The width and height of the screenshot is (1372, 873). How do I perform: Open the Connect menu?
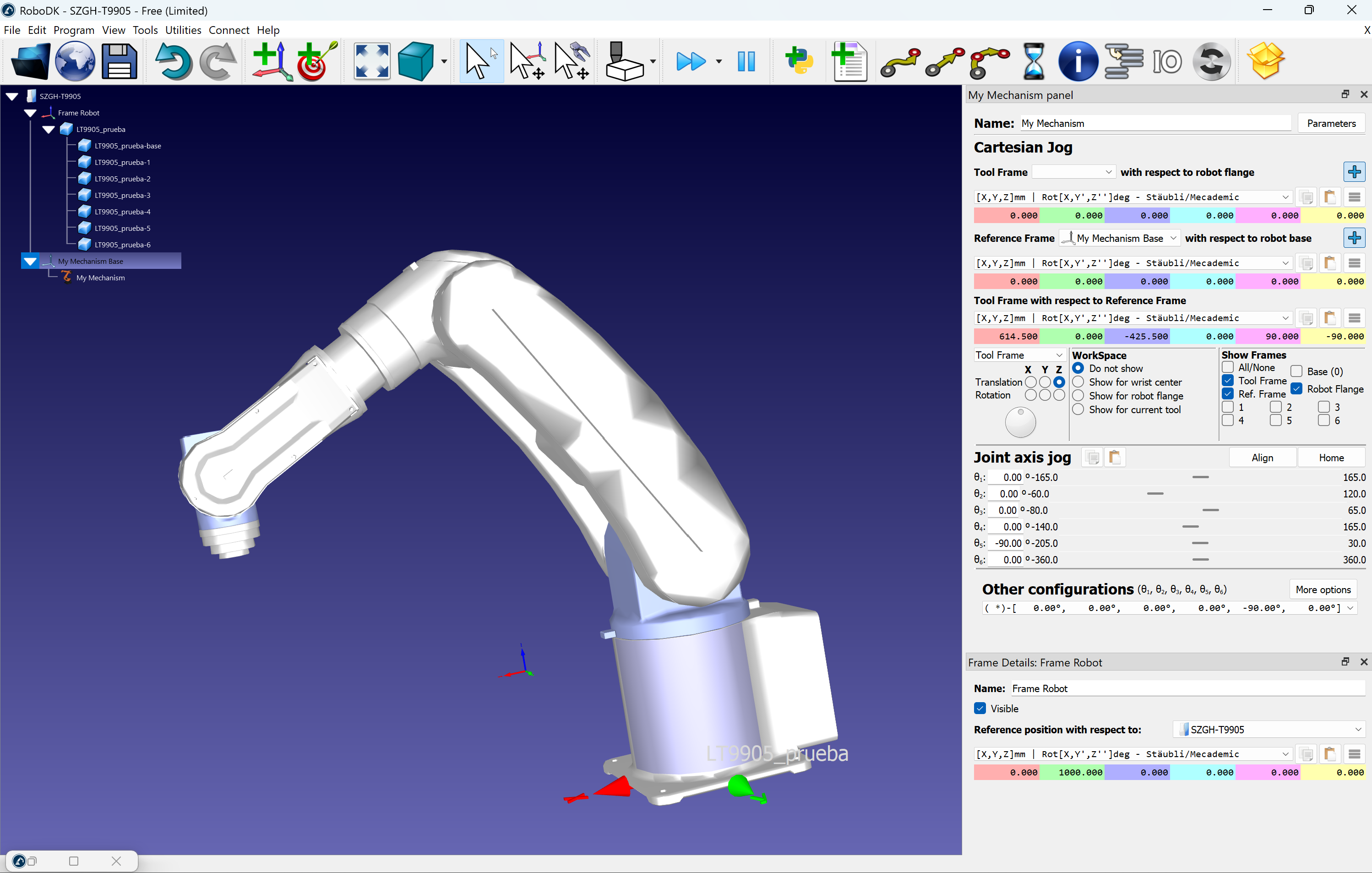click(x=229, y=30)
